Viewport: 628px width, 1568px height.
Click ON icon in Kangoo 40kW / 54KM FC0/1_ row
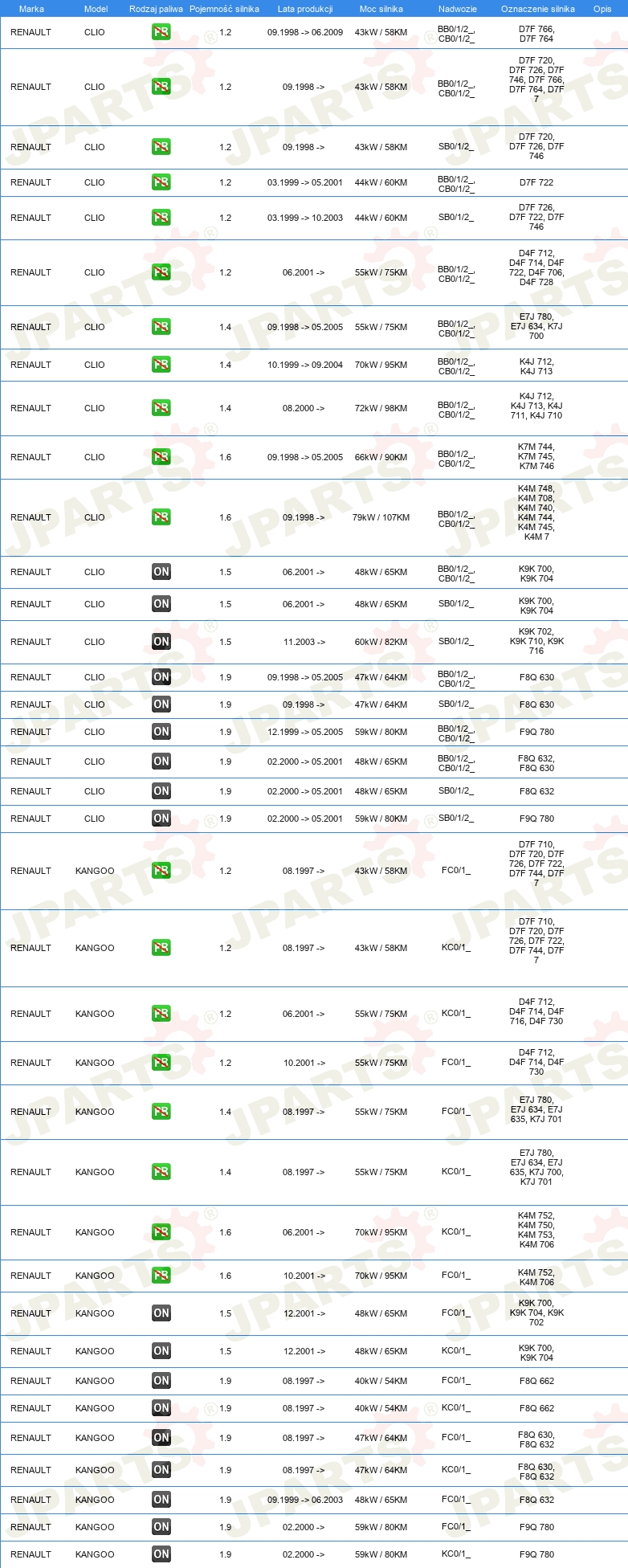(161, 1382)
